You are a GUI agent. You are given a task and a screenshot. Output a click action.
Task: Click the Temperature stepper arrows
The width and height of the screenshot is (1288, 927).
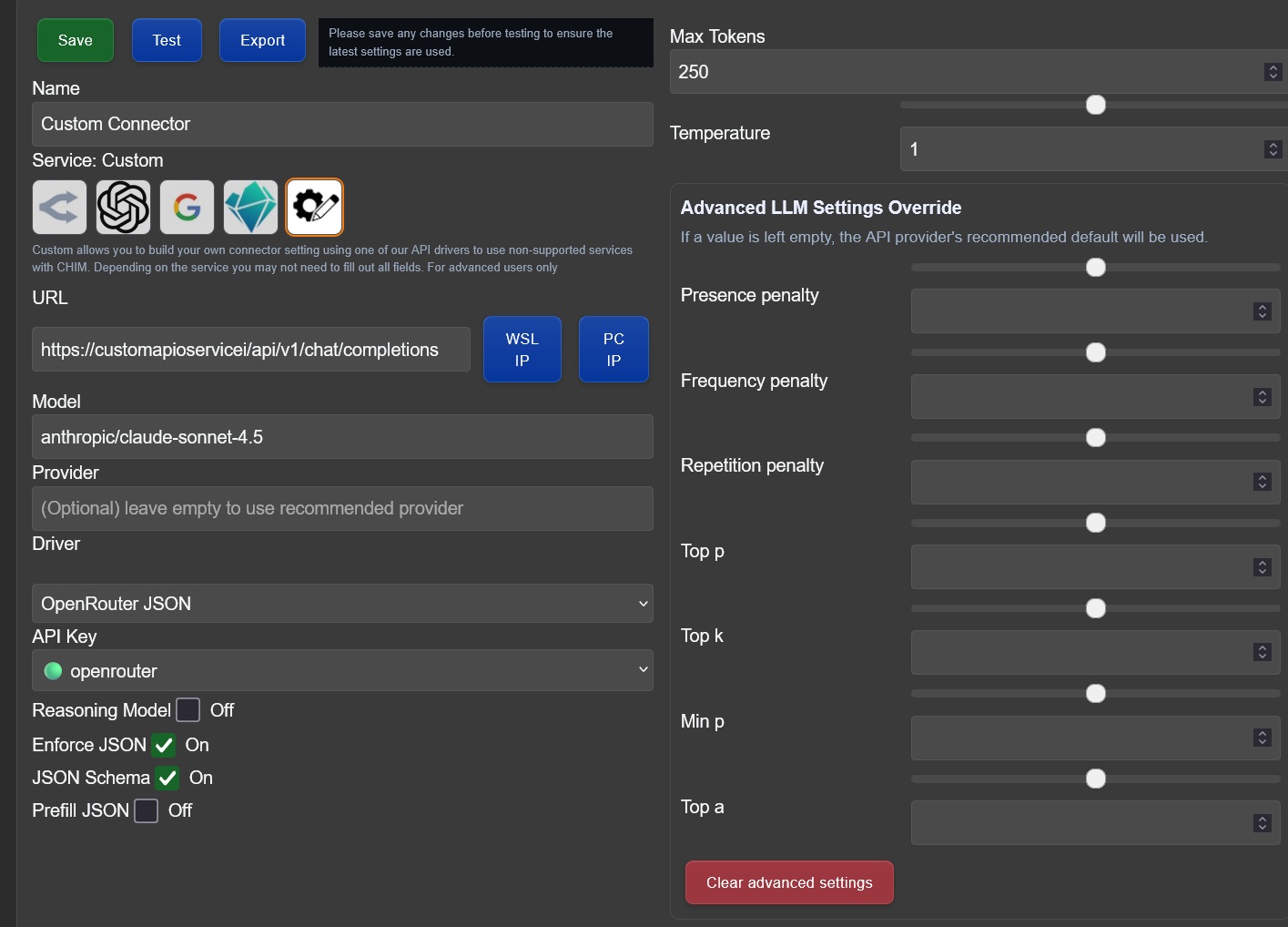tap(1273, 149)
